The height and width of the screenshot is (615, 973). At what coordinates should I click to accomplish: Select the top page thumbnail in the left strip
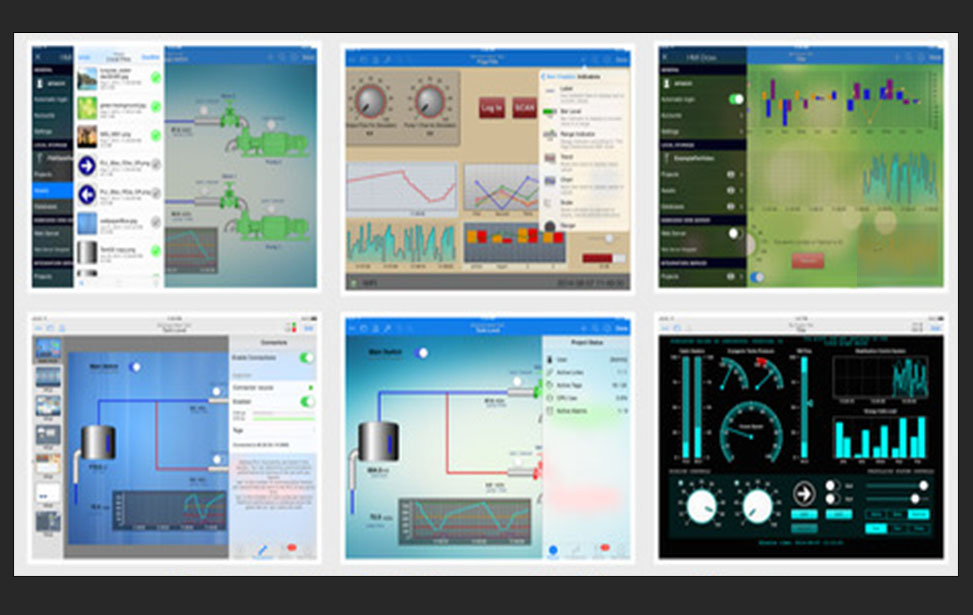47,349
